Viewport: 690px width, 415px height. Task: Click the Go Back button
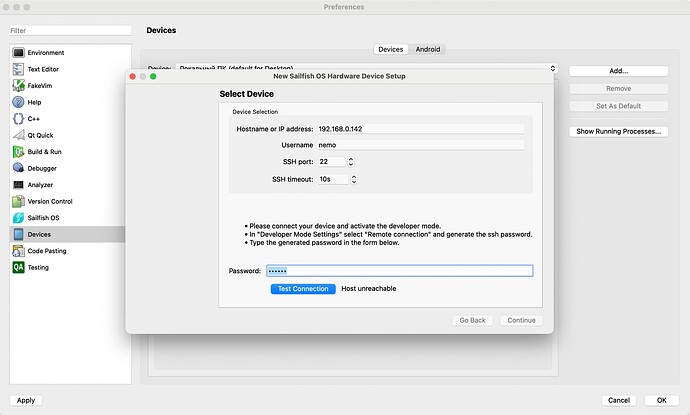473,320
